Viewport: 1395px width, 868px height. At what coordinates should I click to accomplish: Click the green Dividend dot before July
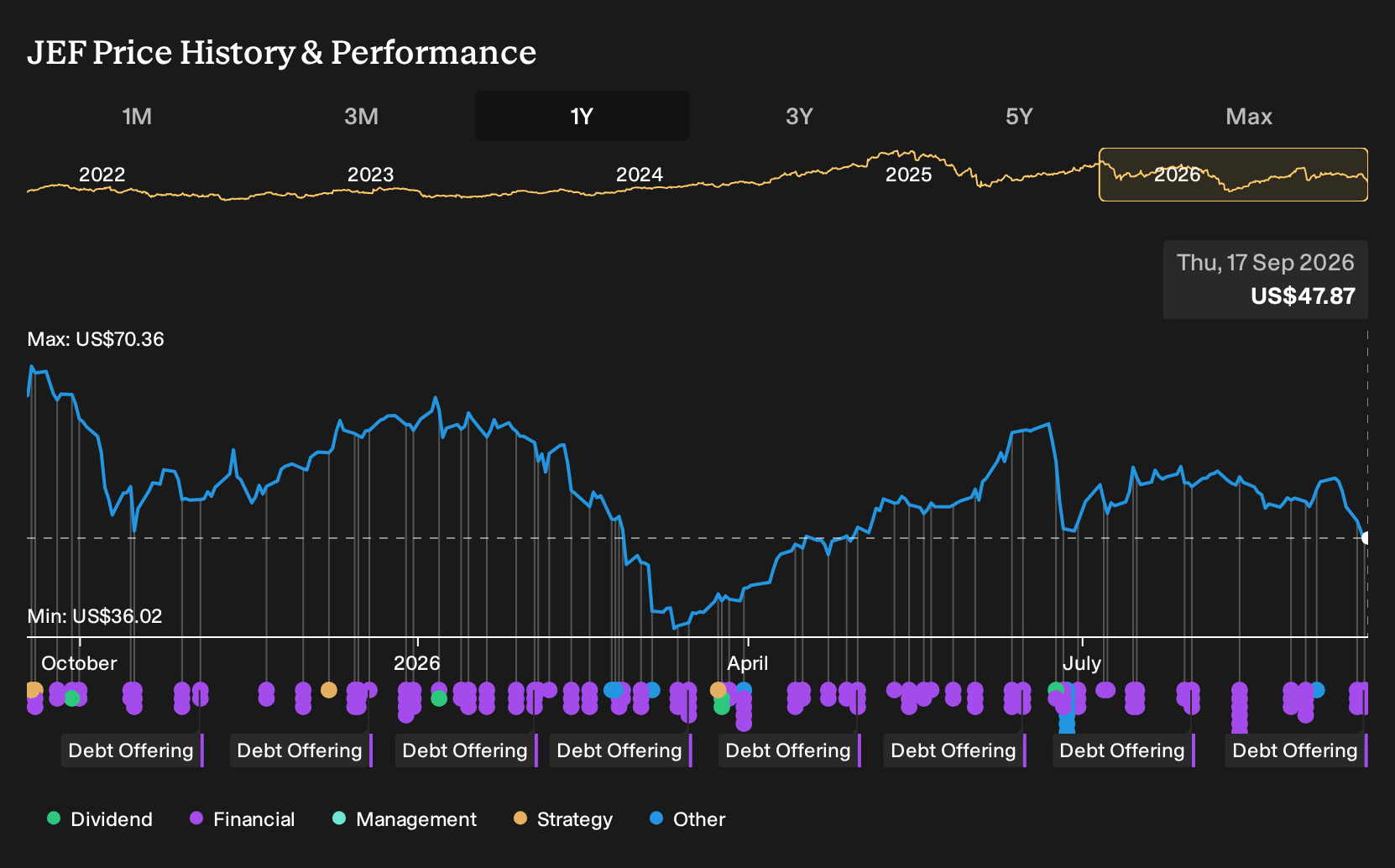point(1056,690)
